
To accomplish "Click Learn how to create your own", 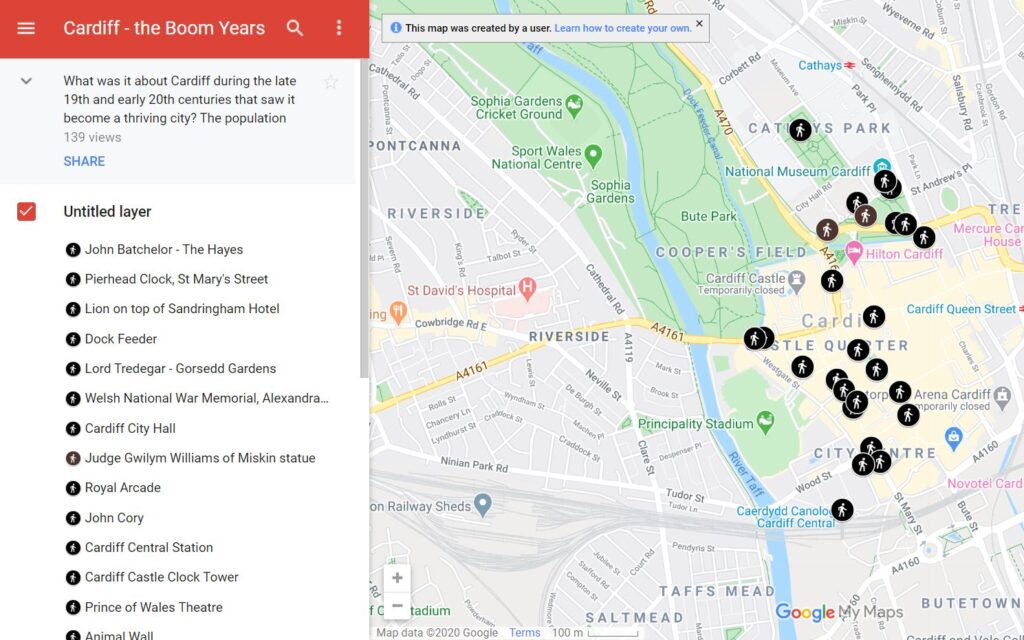I will pyautogui.click(x=622, y=28).
